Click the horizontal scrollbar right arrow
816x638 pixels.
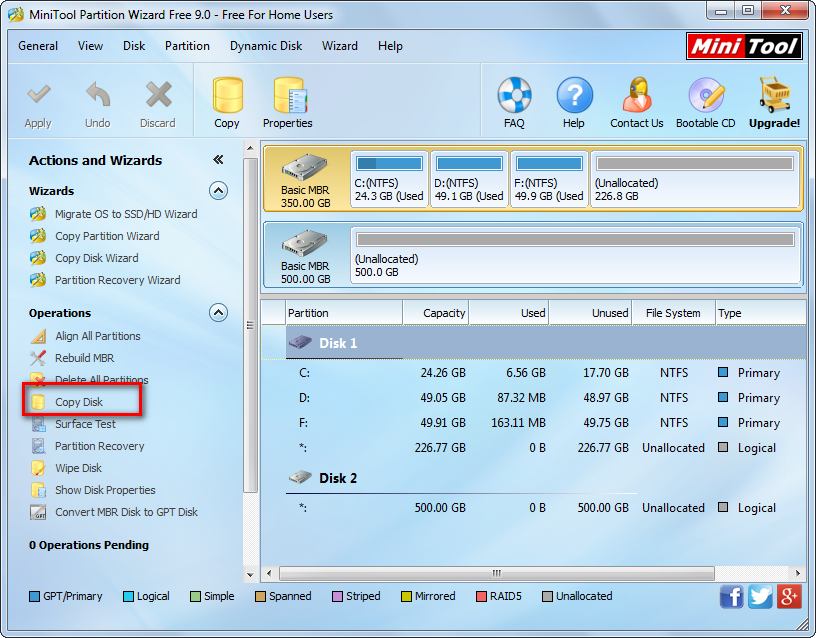pyautogui.click(x=798, y=573)
